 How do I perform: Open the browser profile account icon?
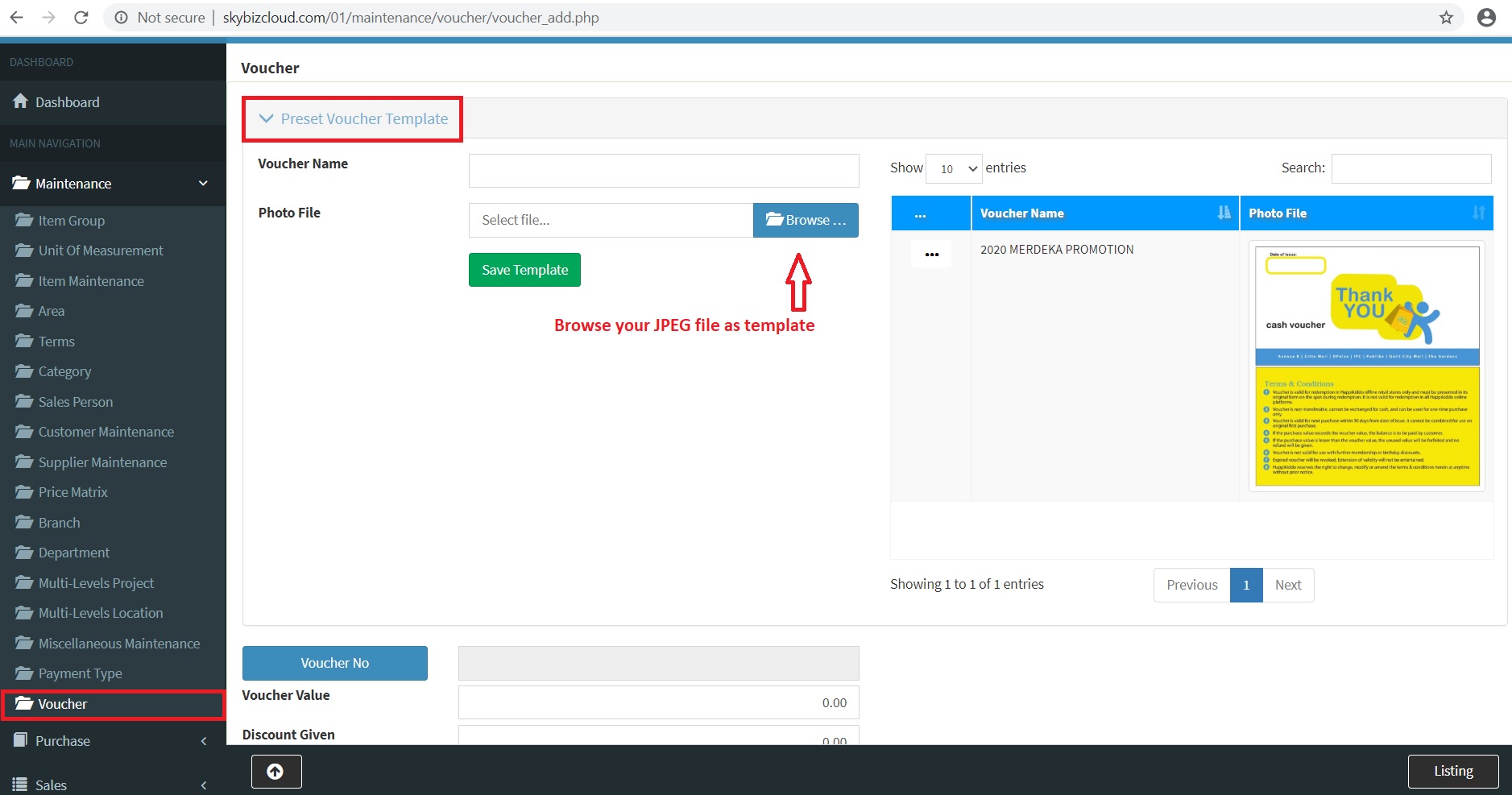pyautogui.click(x=1486, y=18)
